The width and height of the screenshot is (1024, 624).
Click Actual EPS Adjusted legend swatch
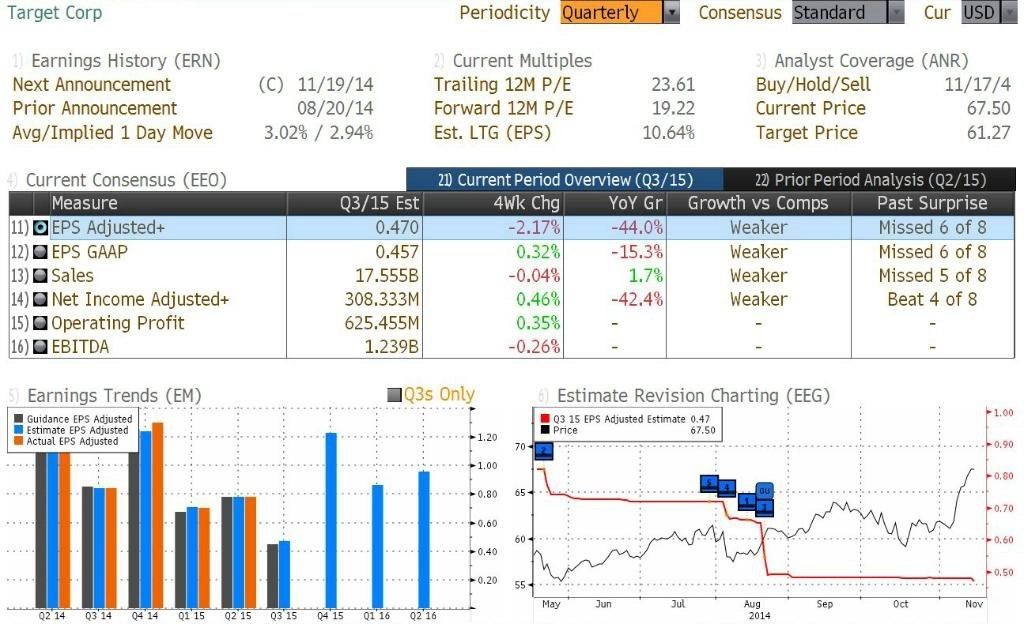click(18, 441)
